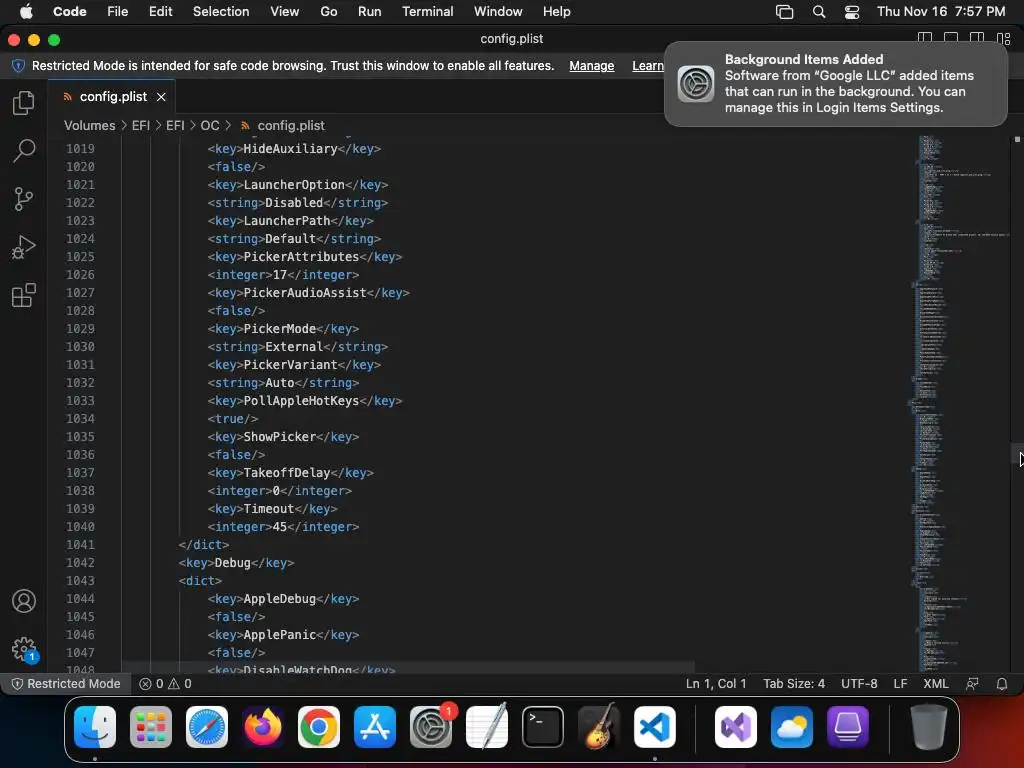
Task: Click the LauncherOption key on line 1021
Action: 294,185
